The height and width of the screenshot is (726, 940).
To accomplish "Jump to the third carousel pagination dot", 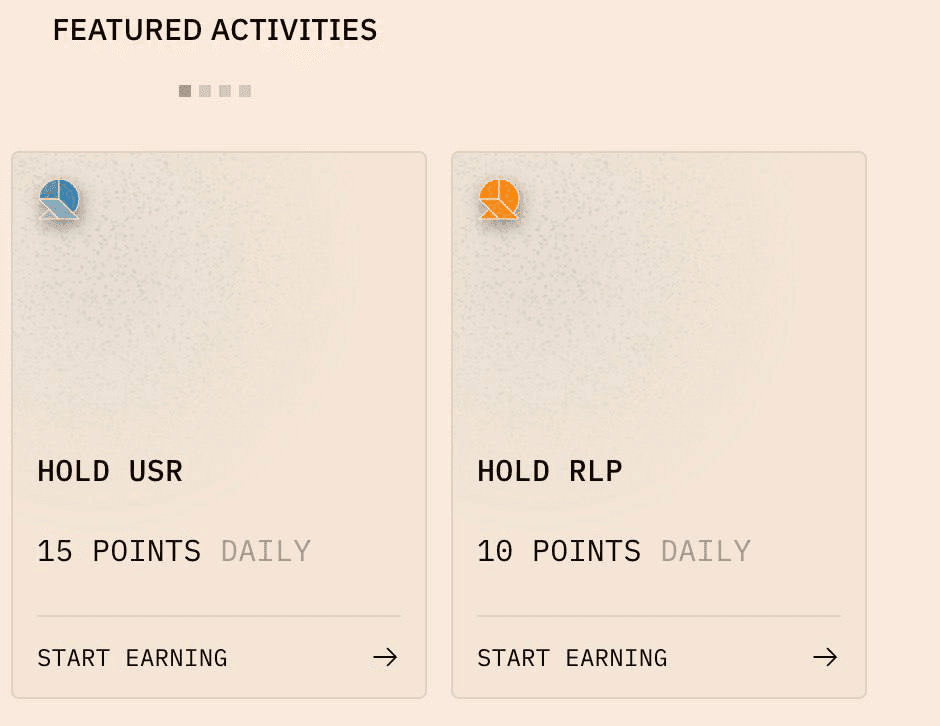I will tap(225, 91).
